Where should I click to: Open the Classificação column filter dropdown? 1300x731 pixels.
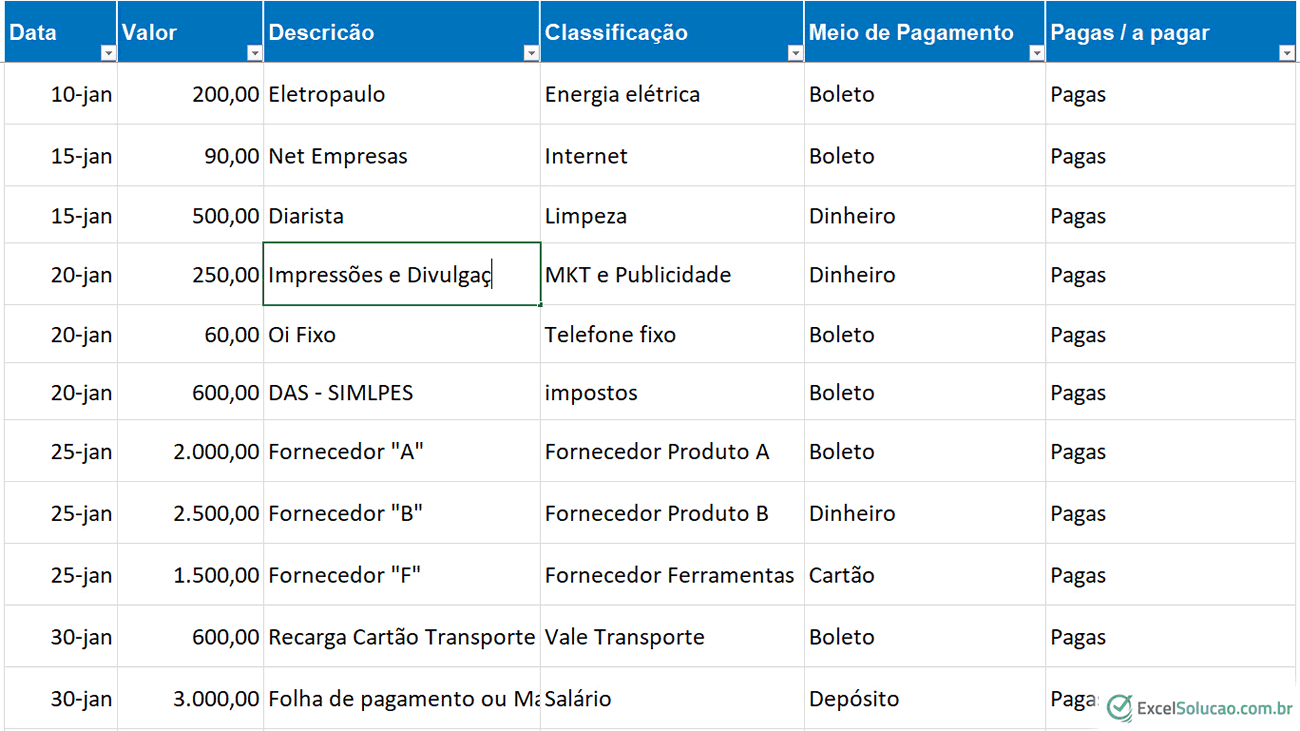(x=795, y=53)
